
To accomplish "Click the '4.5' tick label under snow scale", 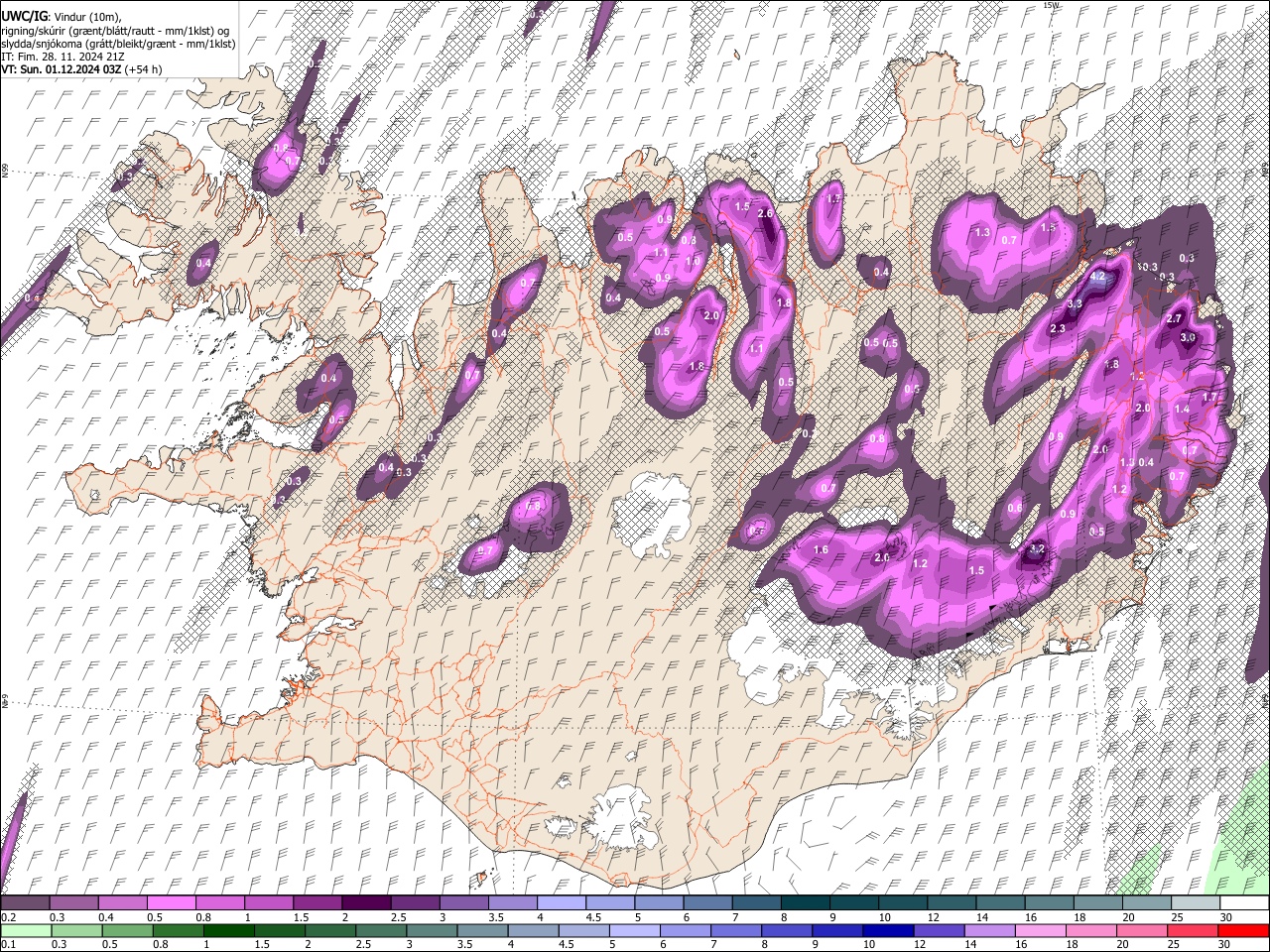I will [x=593, y=917].
